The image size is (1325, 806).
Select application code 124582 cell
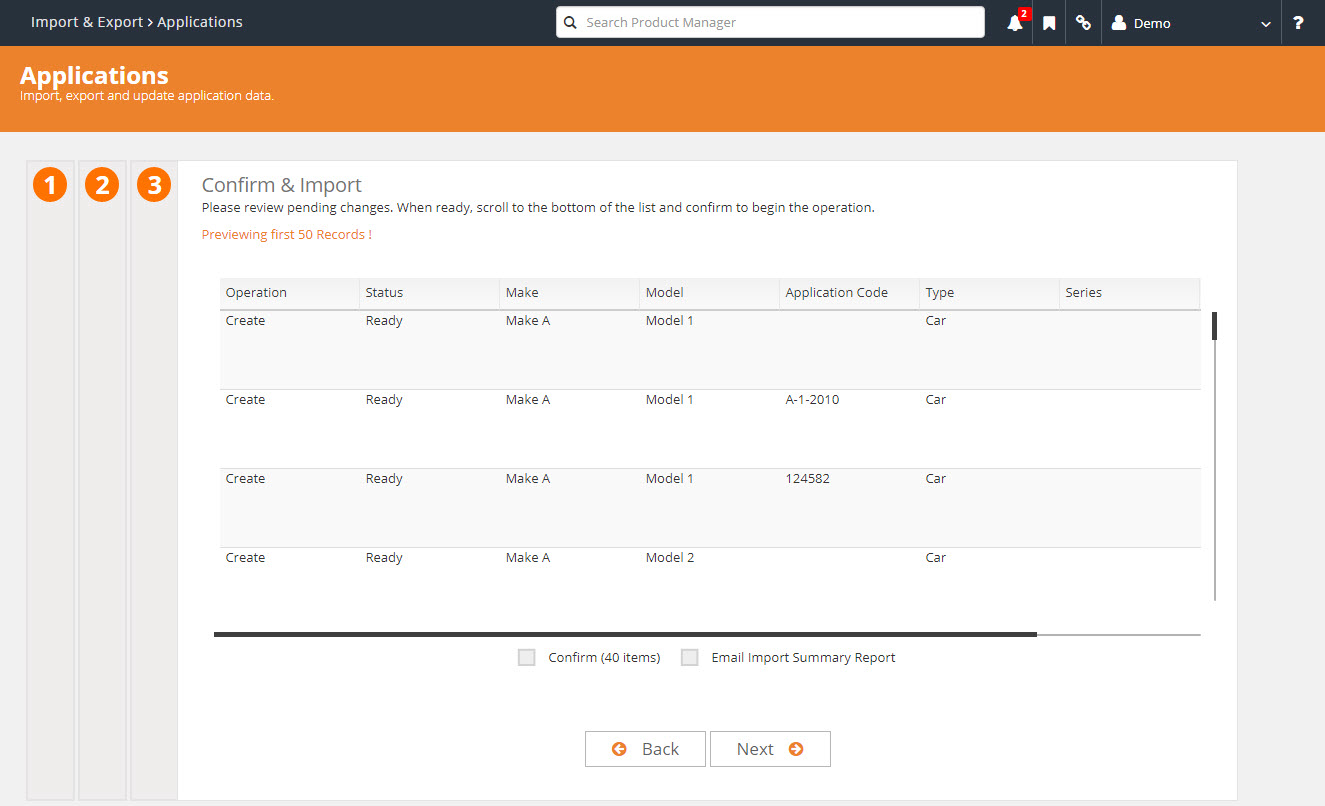(x=808, y=479)
